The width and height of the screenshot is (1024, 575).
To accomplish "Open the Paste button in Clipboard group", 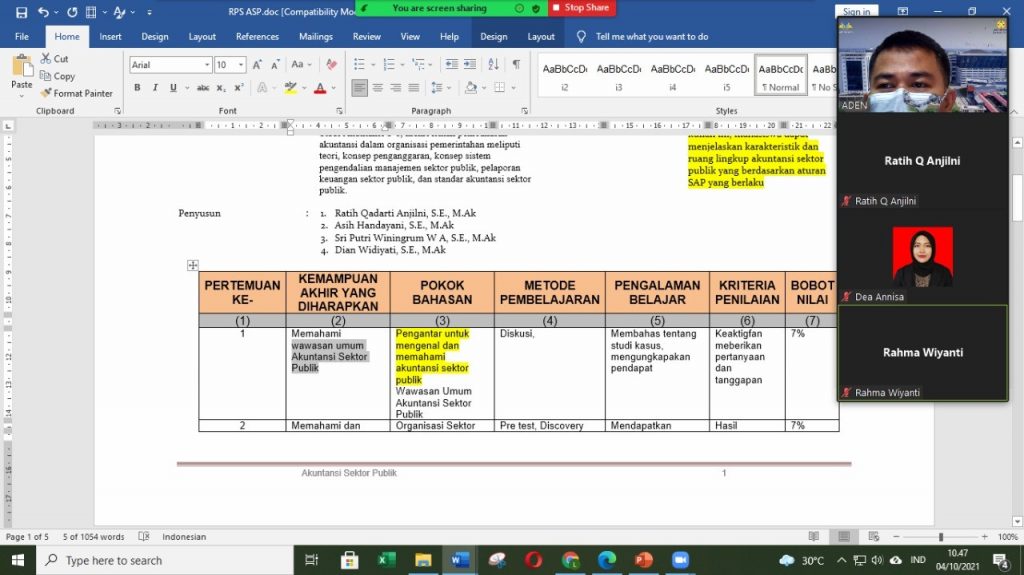I will [22, 76].
